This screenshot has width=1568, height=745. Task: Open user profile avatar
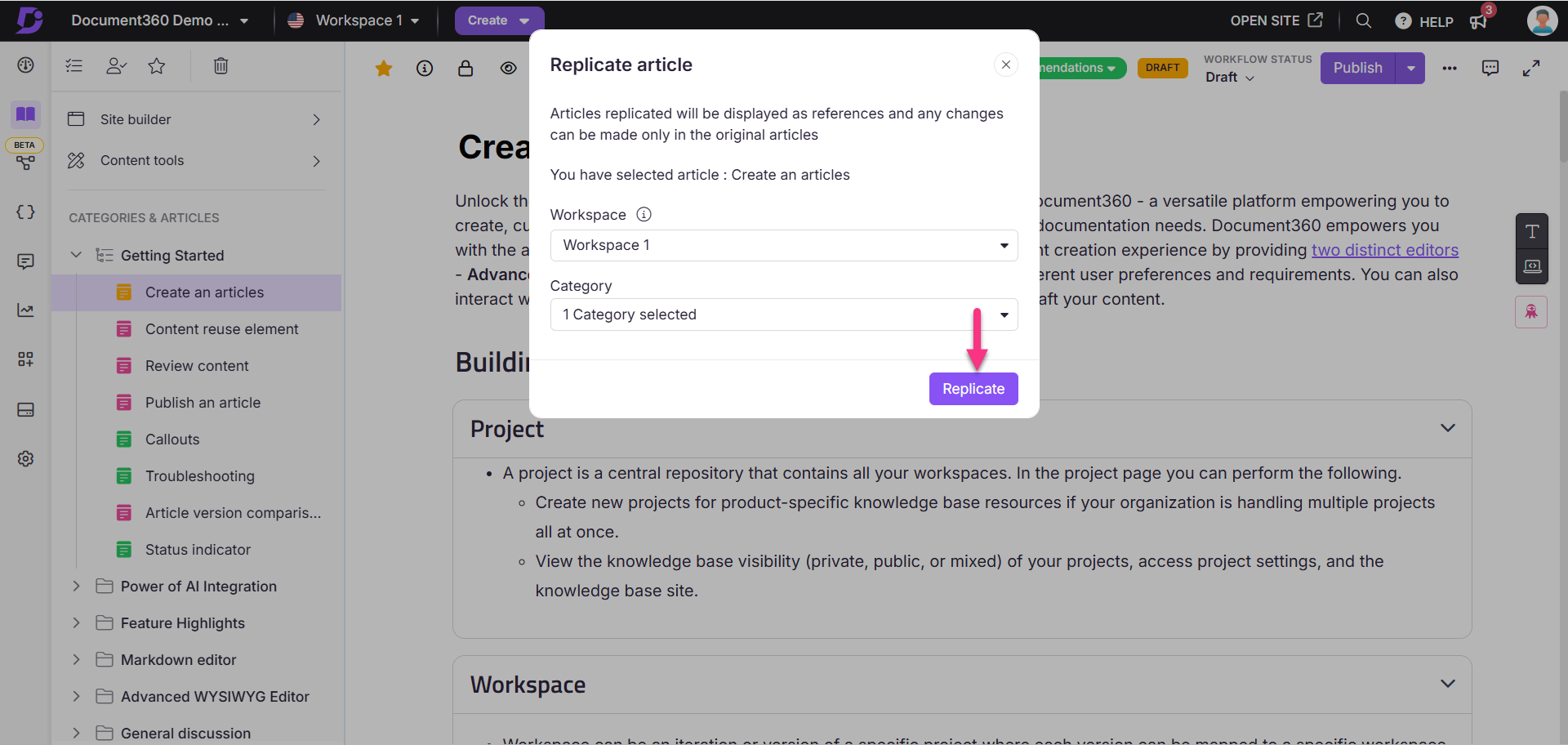[x=1542, y=20]
